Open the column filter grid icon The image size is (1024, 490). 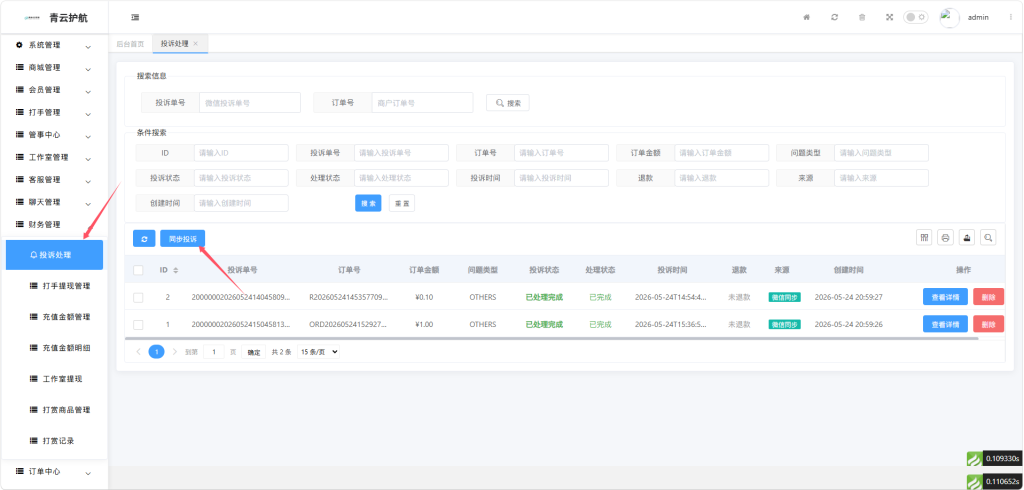924,238
